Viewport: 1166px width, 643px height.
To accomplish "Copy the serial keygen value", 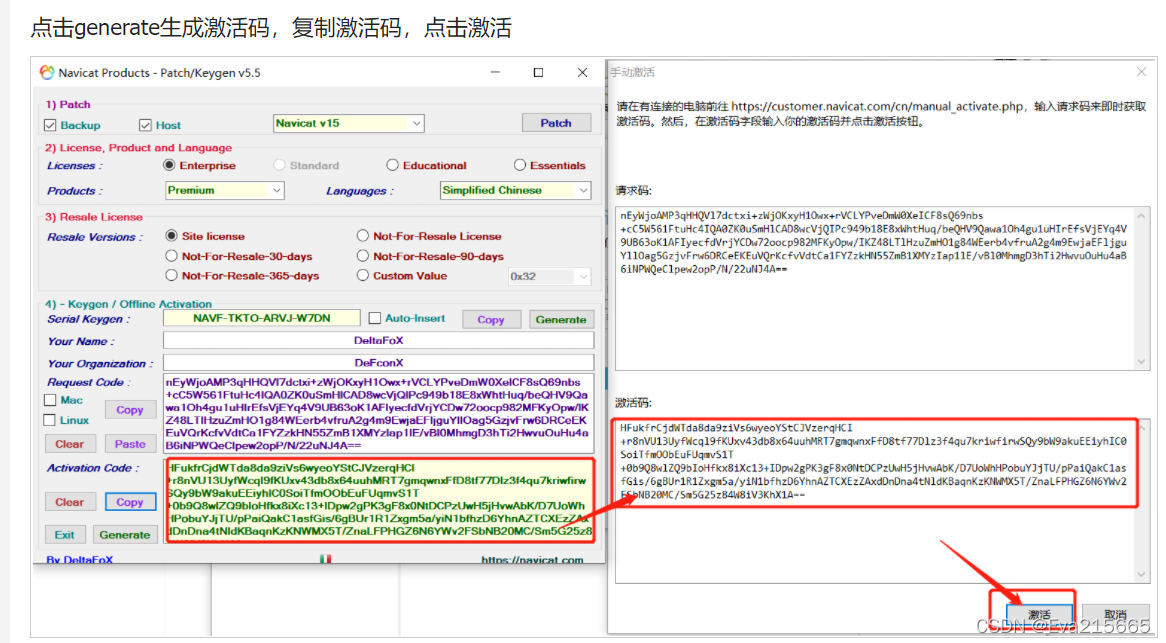I will point(491,319).
